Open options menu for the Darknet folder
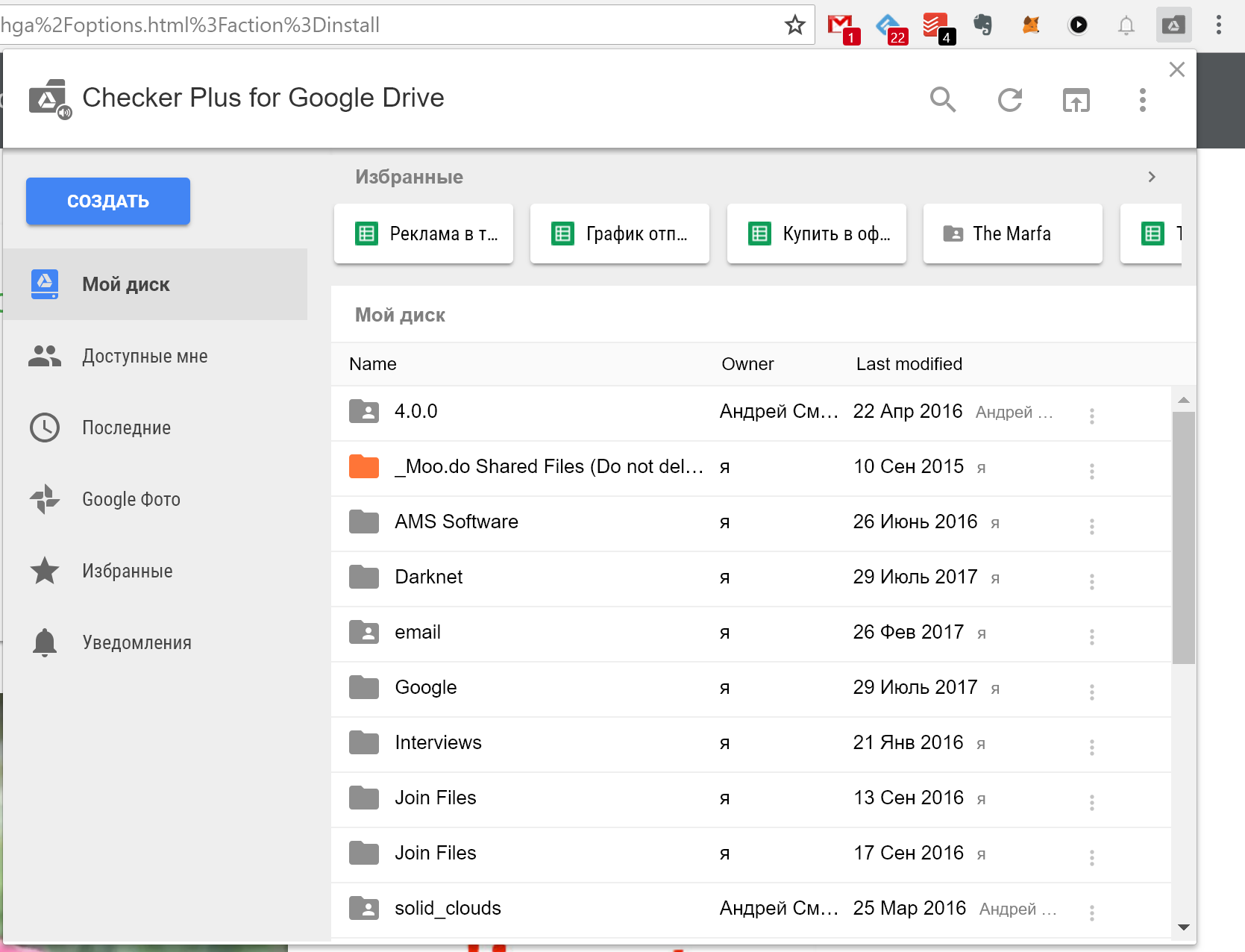 click(x=1091, y=581)
